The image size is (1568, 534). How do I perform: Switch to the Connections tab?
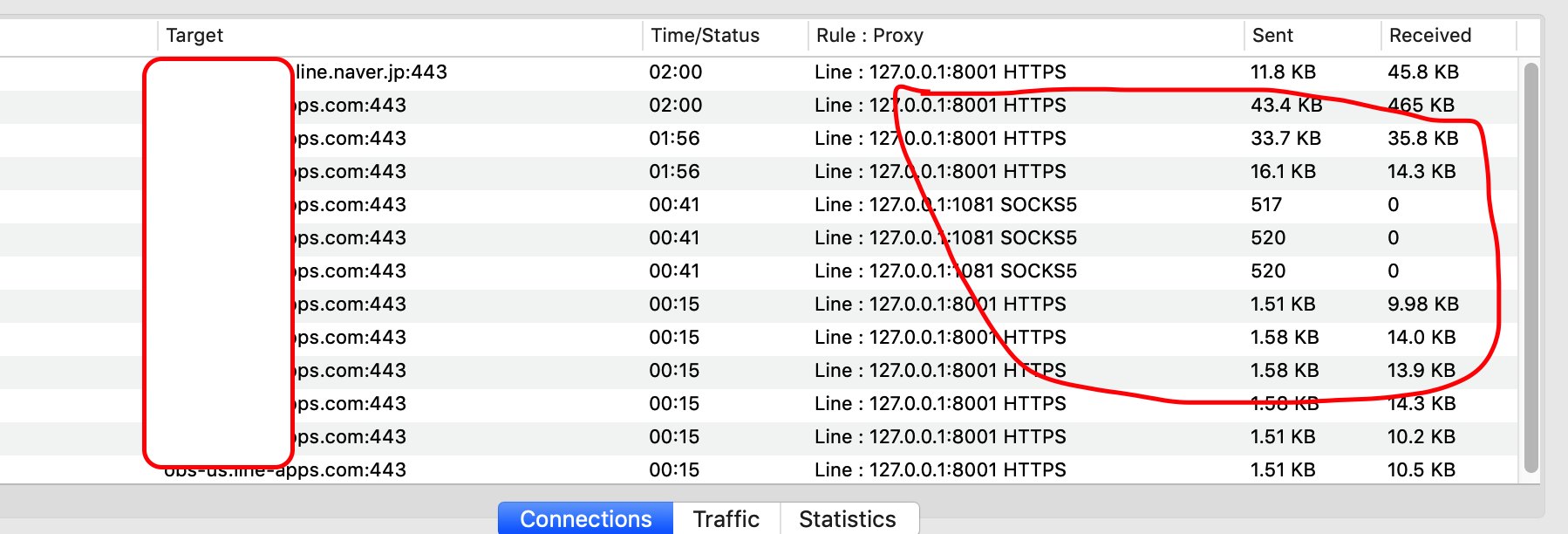click(x=586, y=518)
